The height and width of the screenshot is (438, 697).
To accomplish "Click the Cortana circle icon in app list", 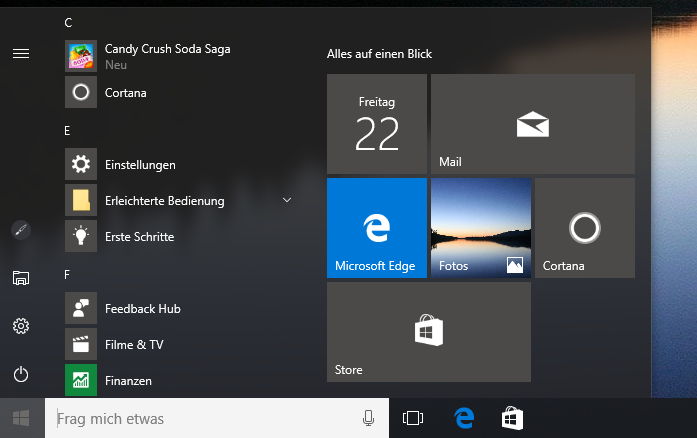I will [81, 92].
